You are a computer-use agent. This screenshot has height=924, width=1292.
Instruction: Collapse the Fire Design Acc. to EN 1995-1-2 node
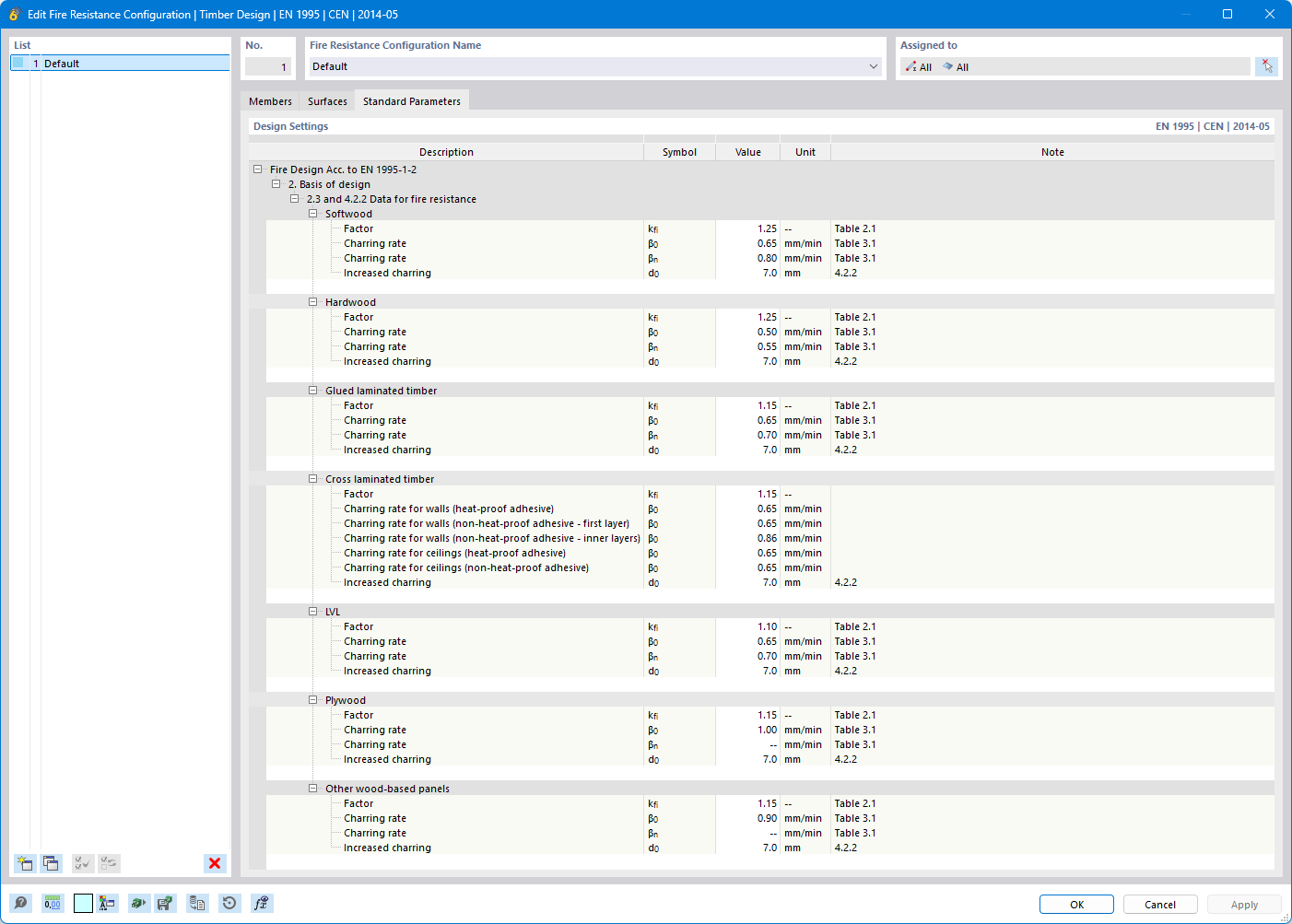257,170
